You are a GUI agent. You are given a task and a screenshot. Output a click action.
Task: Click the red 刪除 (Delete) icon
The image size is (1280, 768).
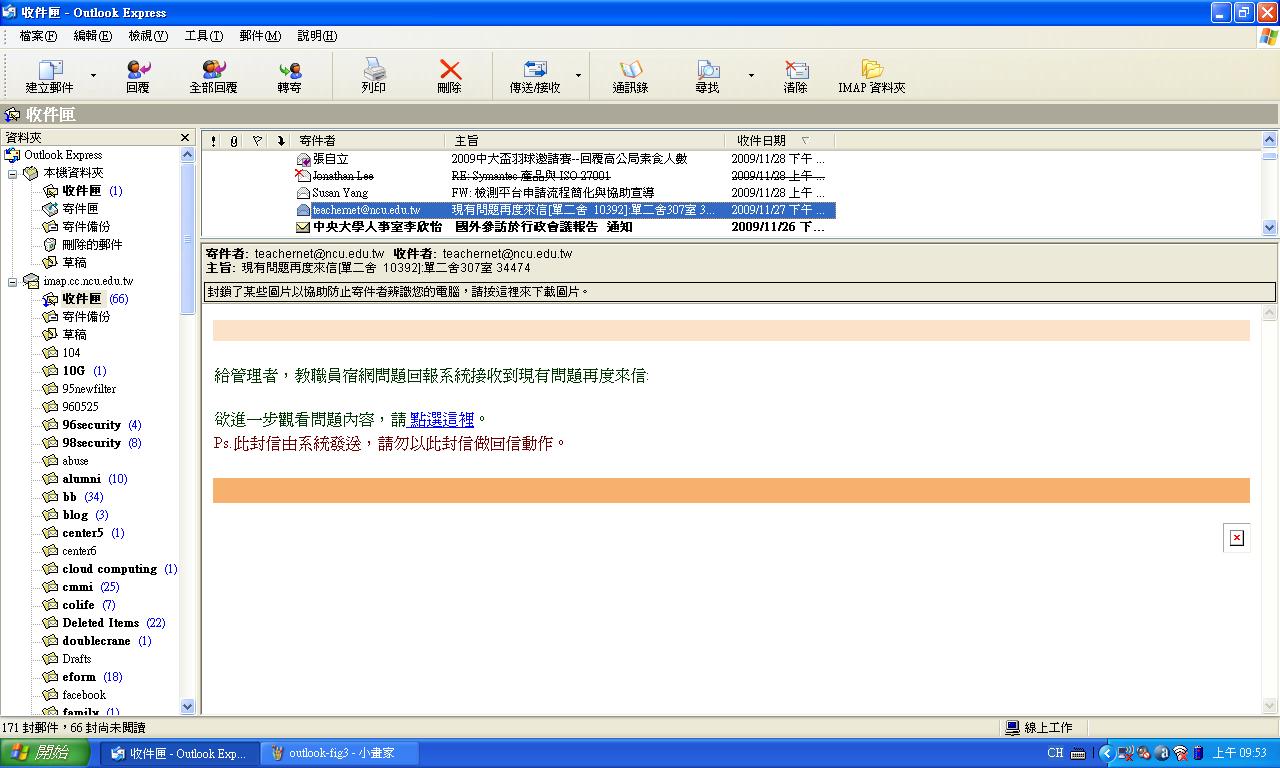coord(450,70)
